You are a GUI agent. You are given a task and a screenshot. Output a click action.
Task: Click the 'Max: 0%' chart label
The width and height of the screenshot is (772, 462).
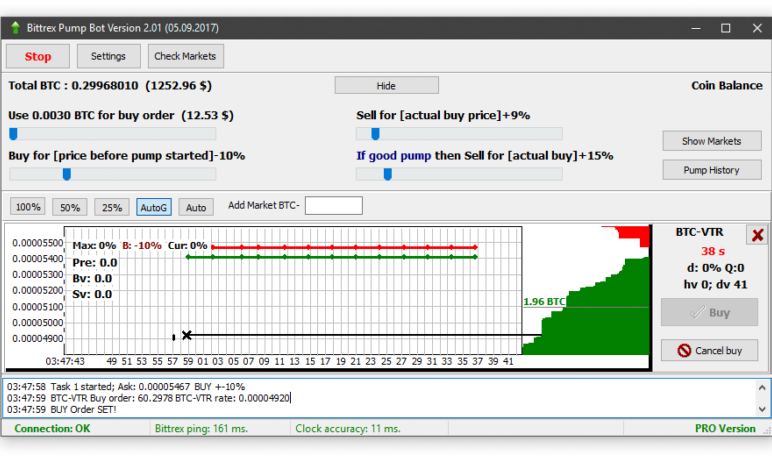tap(94, 245)
